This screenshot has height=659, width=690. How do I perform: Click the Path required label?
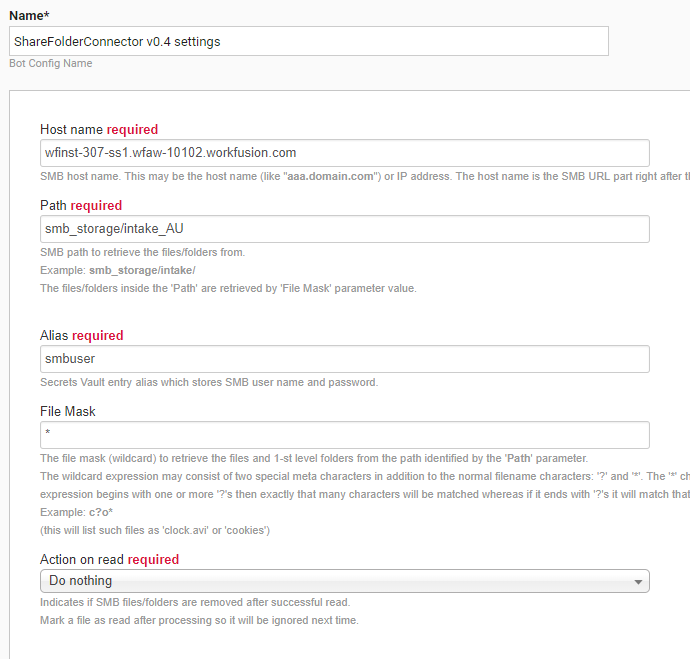click(81, 205)
